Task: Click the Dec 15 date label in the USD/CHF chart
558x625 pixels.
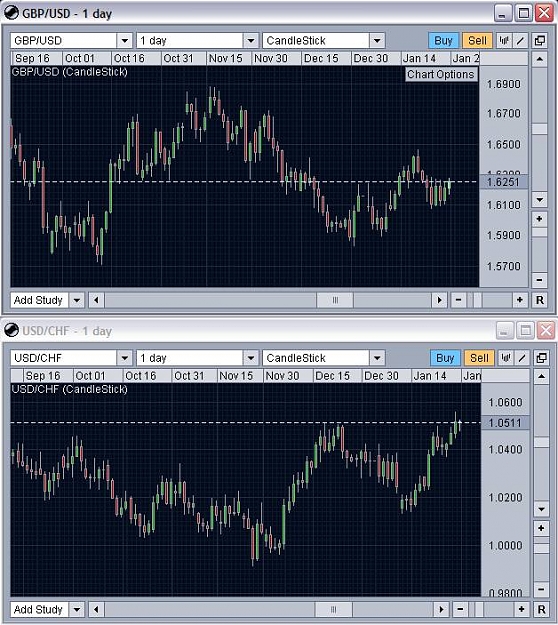Action: (332, 376)
